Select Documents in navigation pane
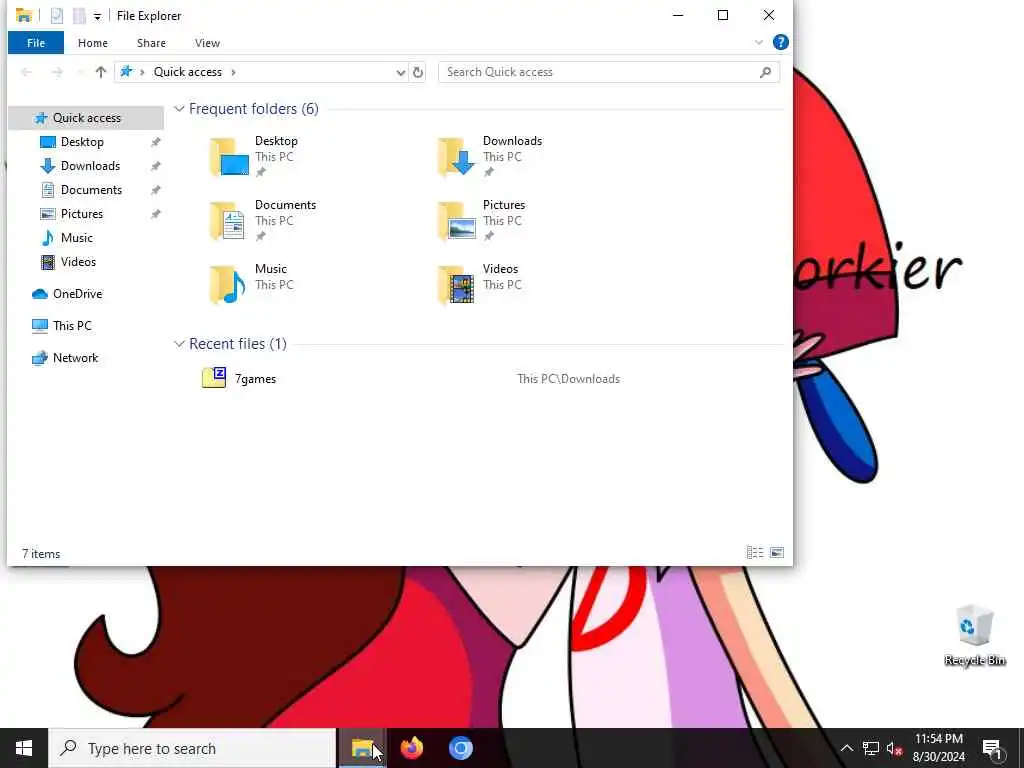This screenshot has width=1024, height=768. (x=91, y=190)
